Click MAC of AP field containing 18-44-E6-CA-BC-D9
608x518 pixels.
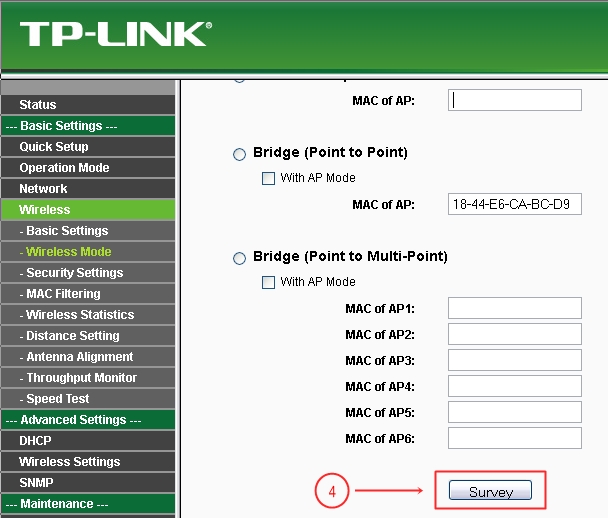point(515,204)
